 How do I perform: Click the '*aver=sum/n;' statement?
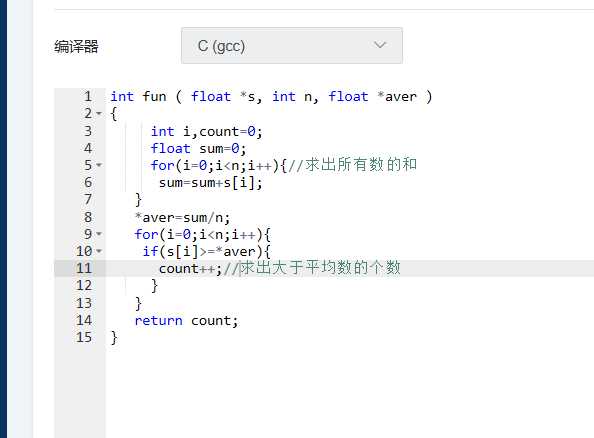coord(182,217)
